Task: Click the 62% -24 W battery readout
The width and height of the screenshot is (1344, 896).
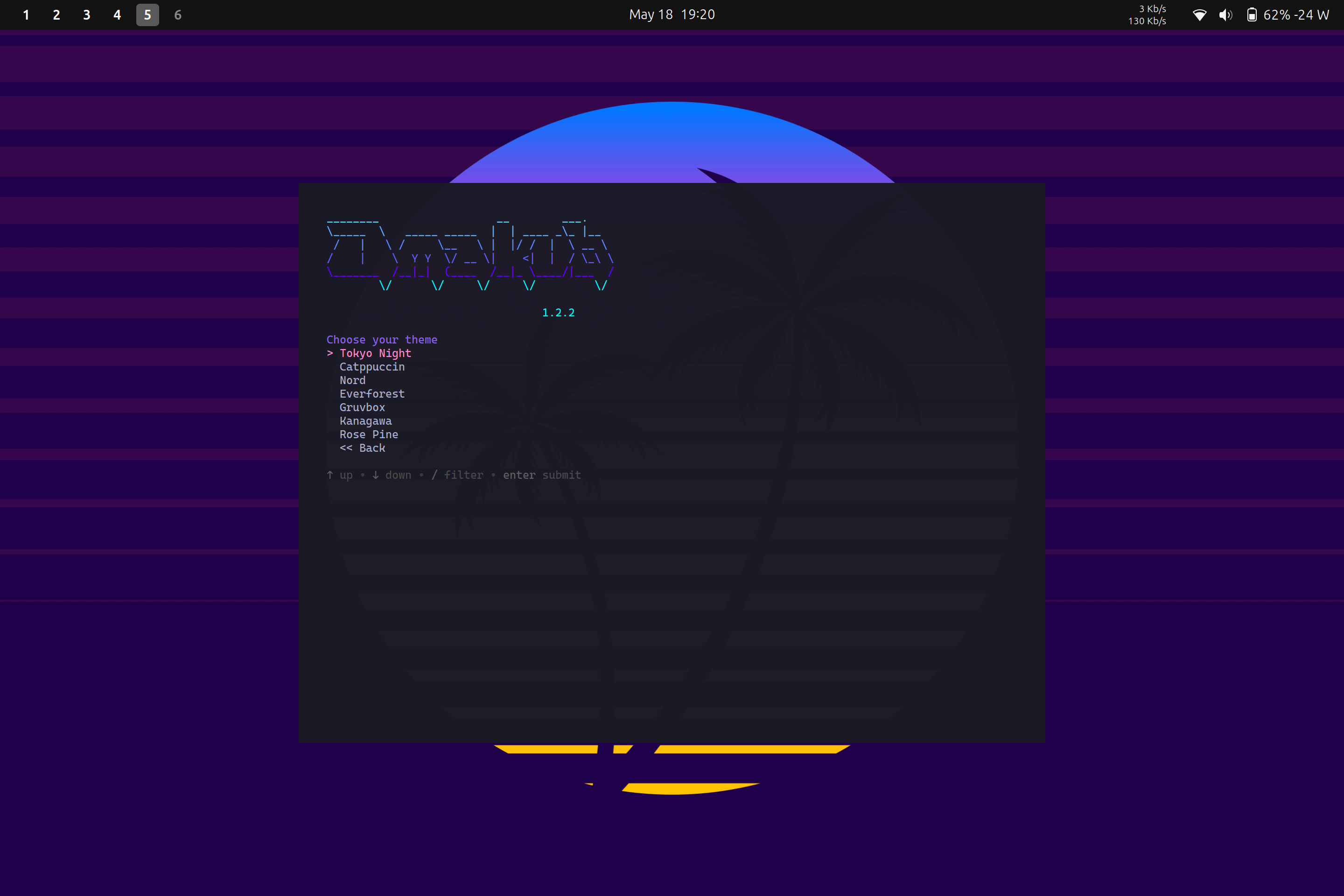Action: (1296, 15)
